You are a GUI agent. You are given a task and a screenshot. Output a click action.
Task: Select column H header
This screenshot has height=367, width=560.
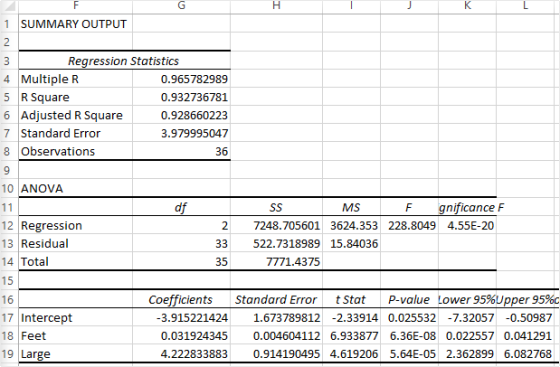(276, 6)
